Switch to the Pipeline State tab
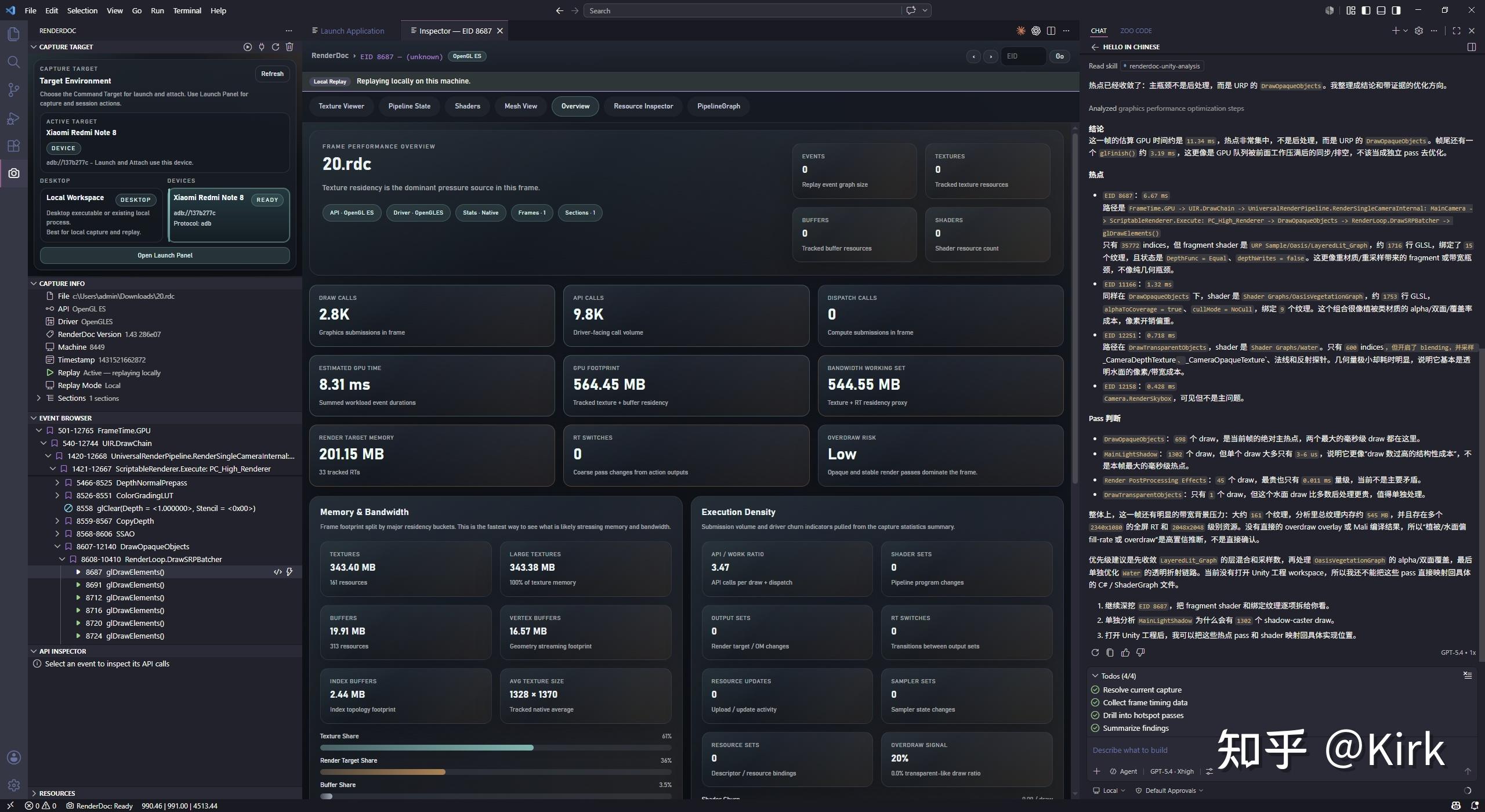The height and width of the screenshot is (812, 1485). pos(410,106)
